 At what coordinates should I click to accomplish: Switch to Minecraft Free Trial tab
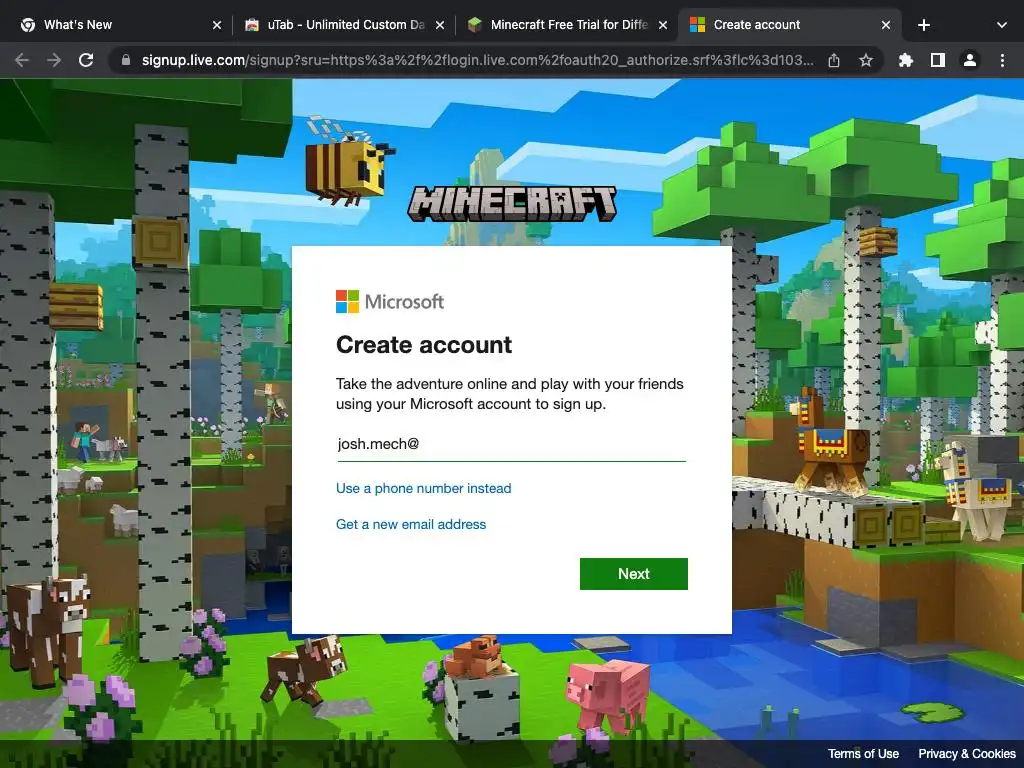(x=569, y=25)
